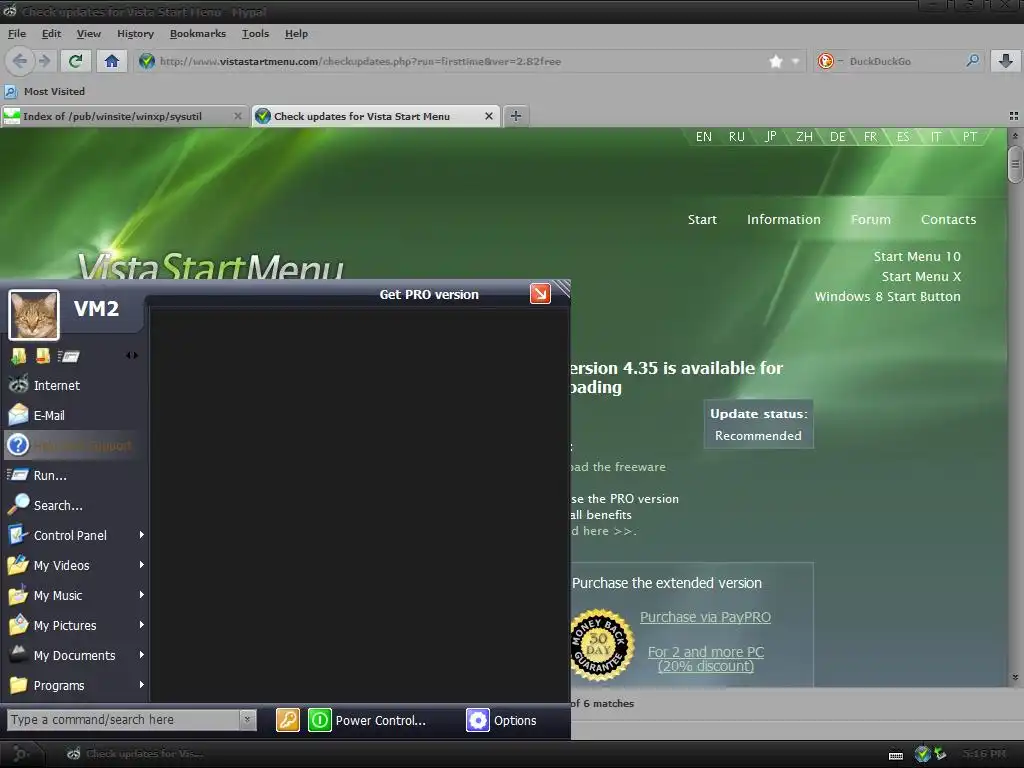Image resolution: width=1024 pixels, height=768 pixels.
Task: Open the Windows 8 Start Button link
Action: [888, 296]
